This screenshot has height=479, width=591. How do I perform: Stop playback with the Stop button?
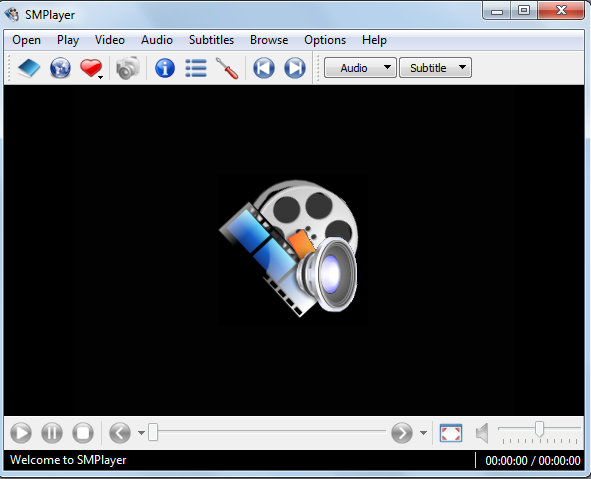point(83,433)
